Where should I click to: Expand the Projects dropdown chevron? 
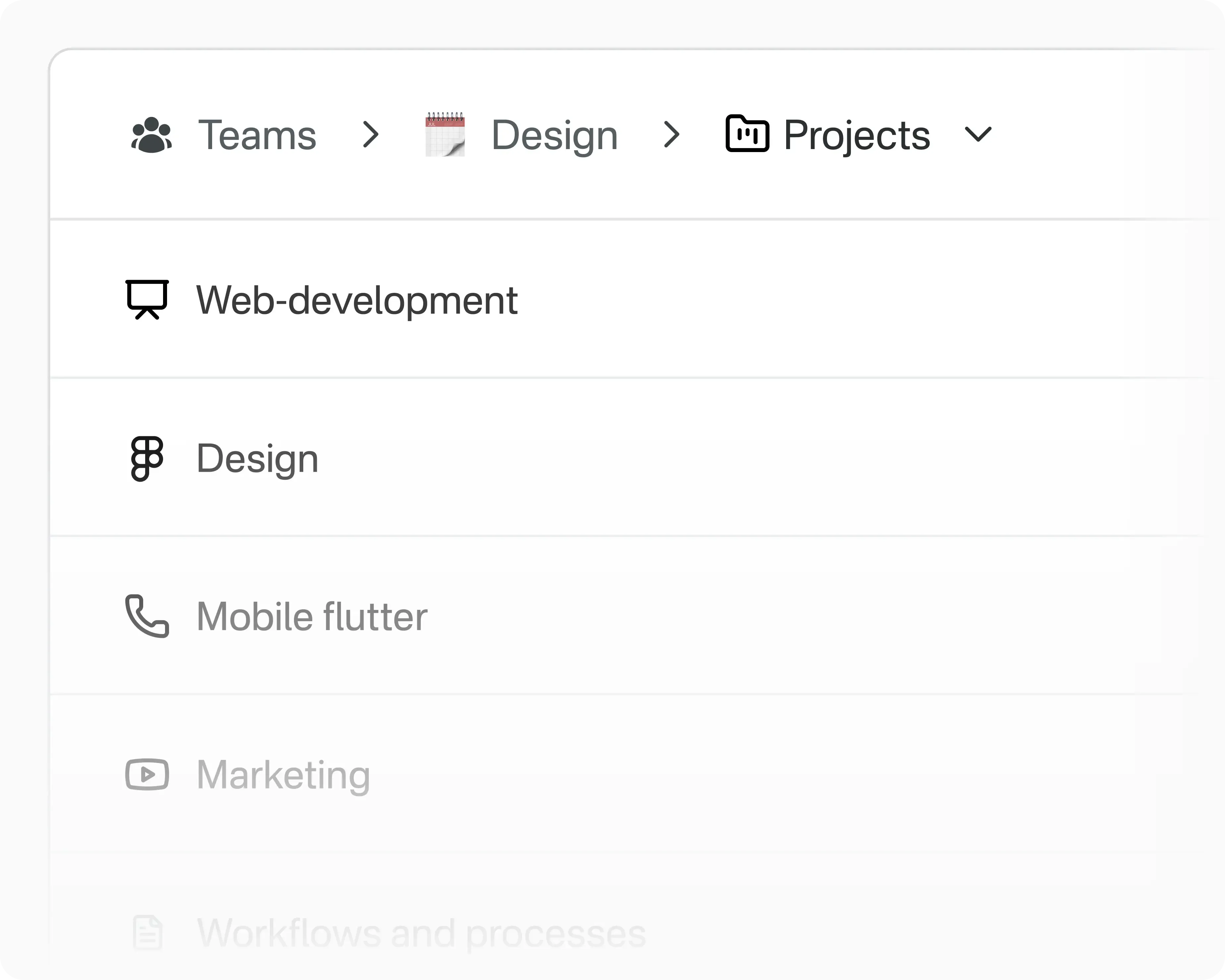978,135
